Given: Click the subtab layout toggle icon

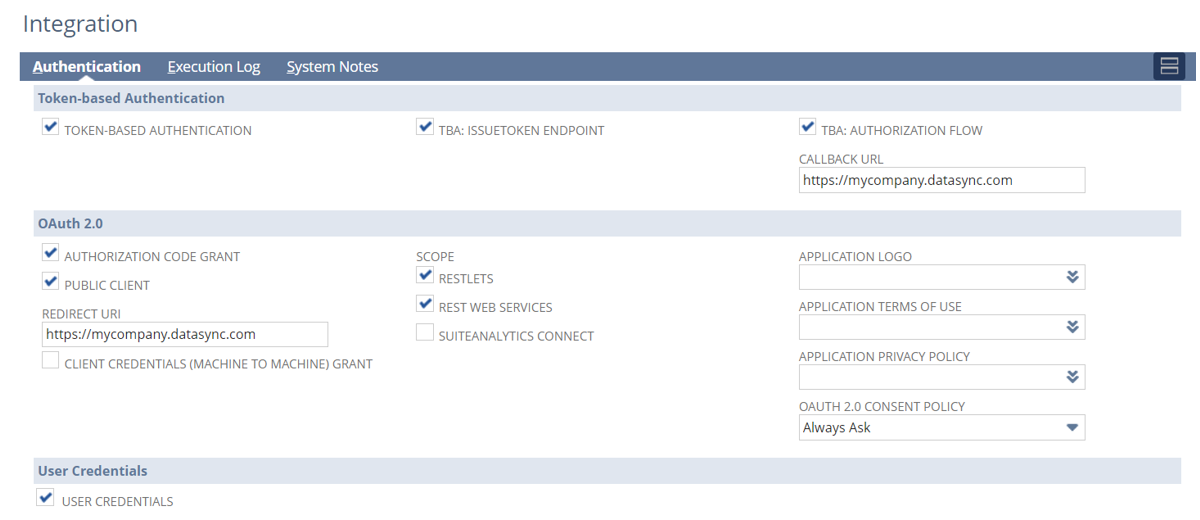Looking at the screenshot, I should point(1169,66).
